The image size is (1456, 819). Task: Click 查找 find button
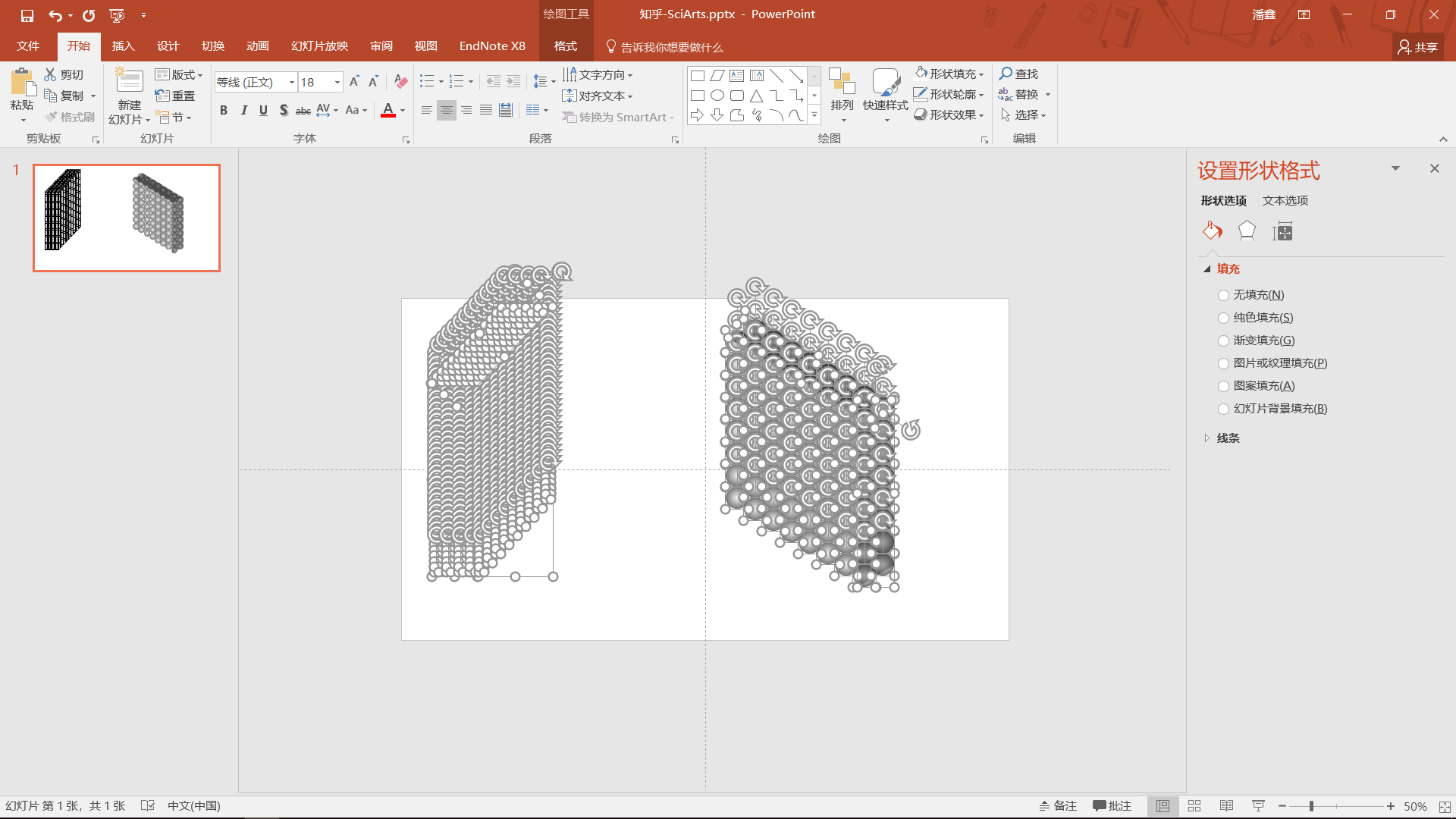[x=1019, y=74]
